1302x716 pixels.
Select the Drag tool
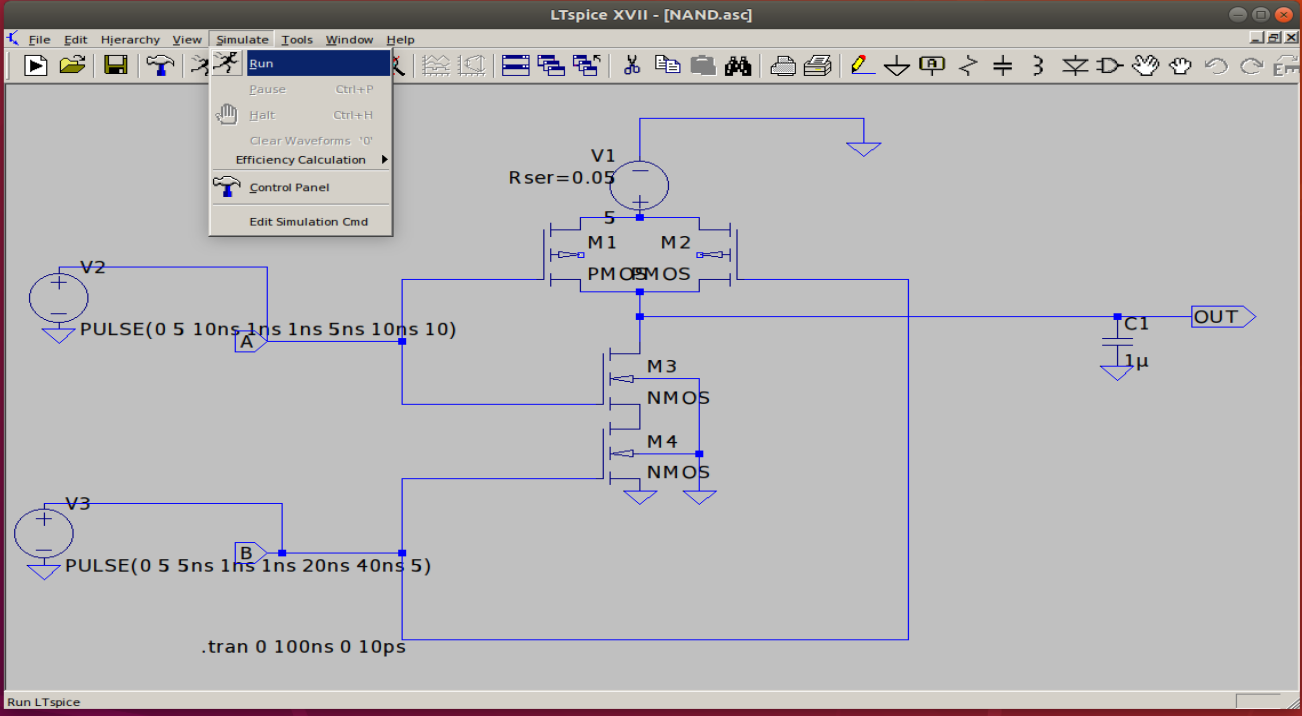(1180, 65)
